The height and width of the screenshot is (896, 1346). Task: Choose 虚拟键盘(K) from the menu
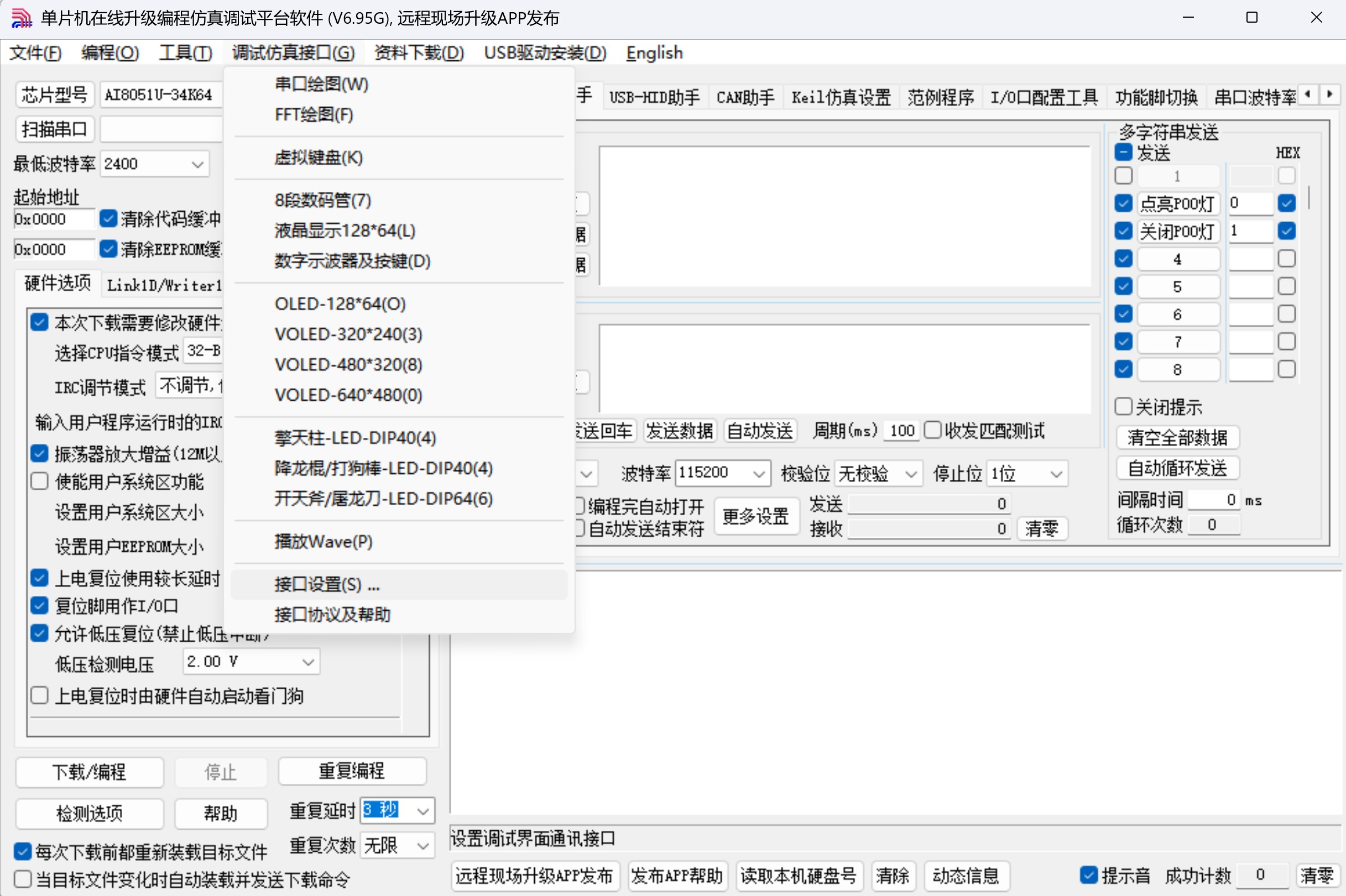[319, 158]
